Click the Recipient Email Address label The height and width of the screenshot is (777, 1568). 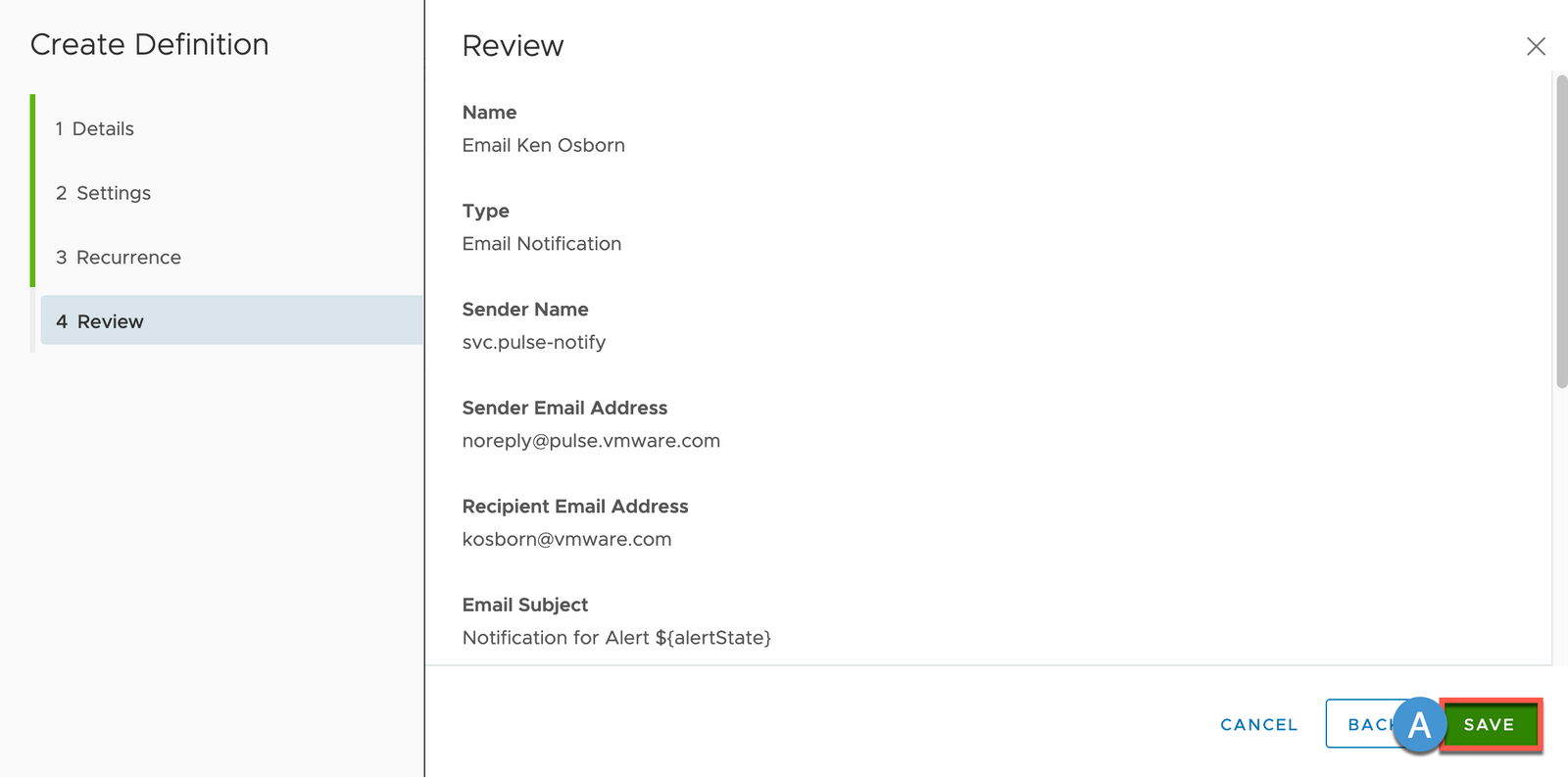tap(575, 507)
